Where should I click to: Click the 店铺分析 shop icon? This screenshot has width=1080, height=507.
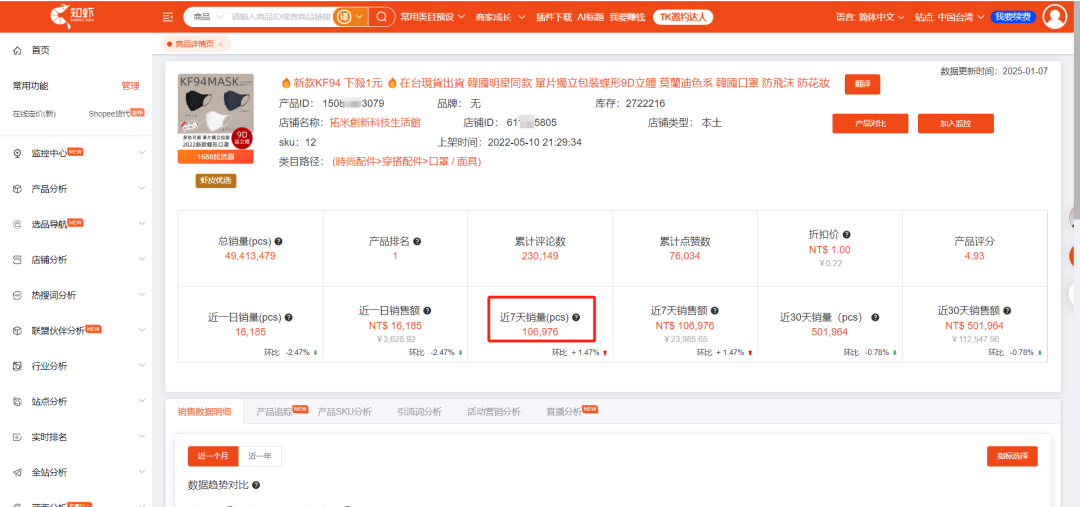click(17, 260)
